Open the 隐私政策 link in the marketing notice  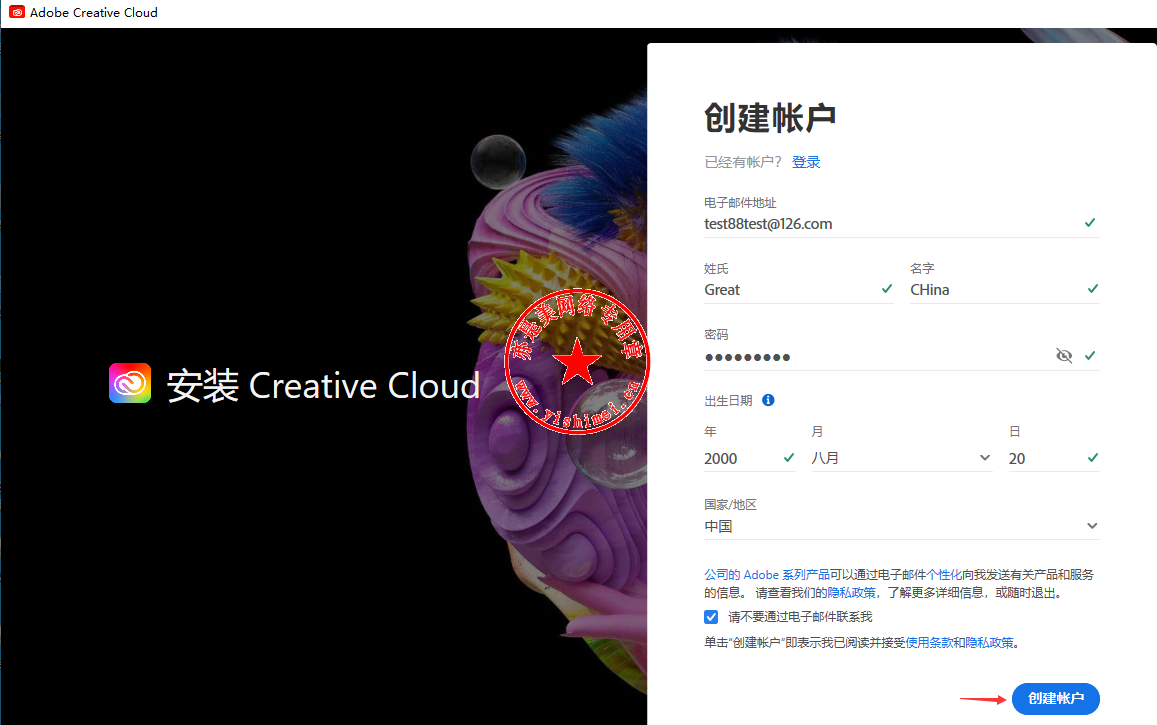point(851,592)
